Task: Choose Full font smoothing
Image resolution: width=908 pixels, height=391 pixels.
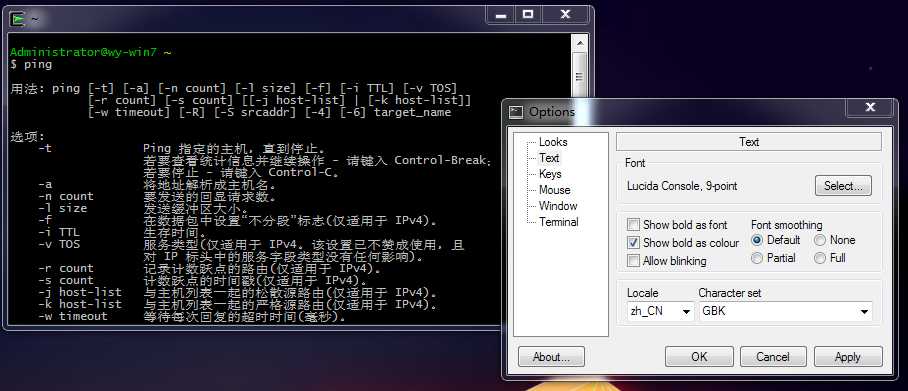Action: [x=820, y=258]
